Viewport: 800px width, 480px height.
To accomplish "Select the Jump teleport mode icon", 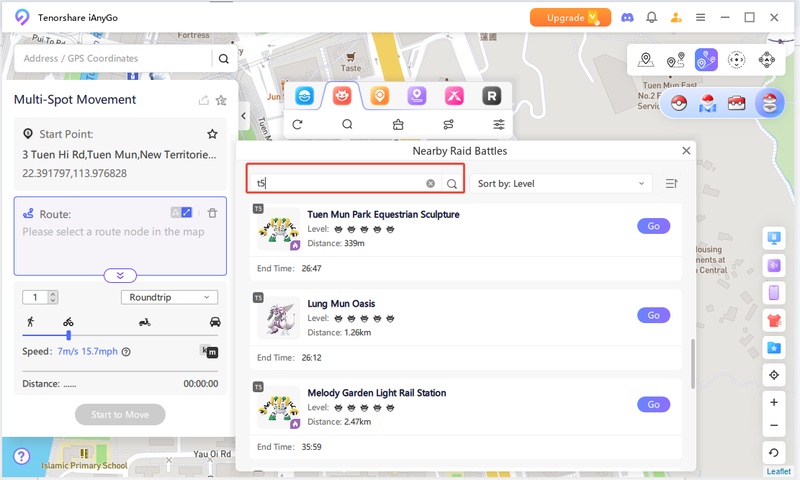I will [736, 60].
